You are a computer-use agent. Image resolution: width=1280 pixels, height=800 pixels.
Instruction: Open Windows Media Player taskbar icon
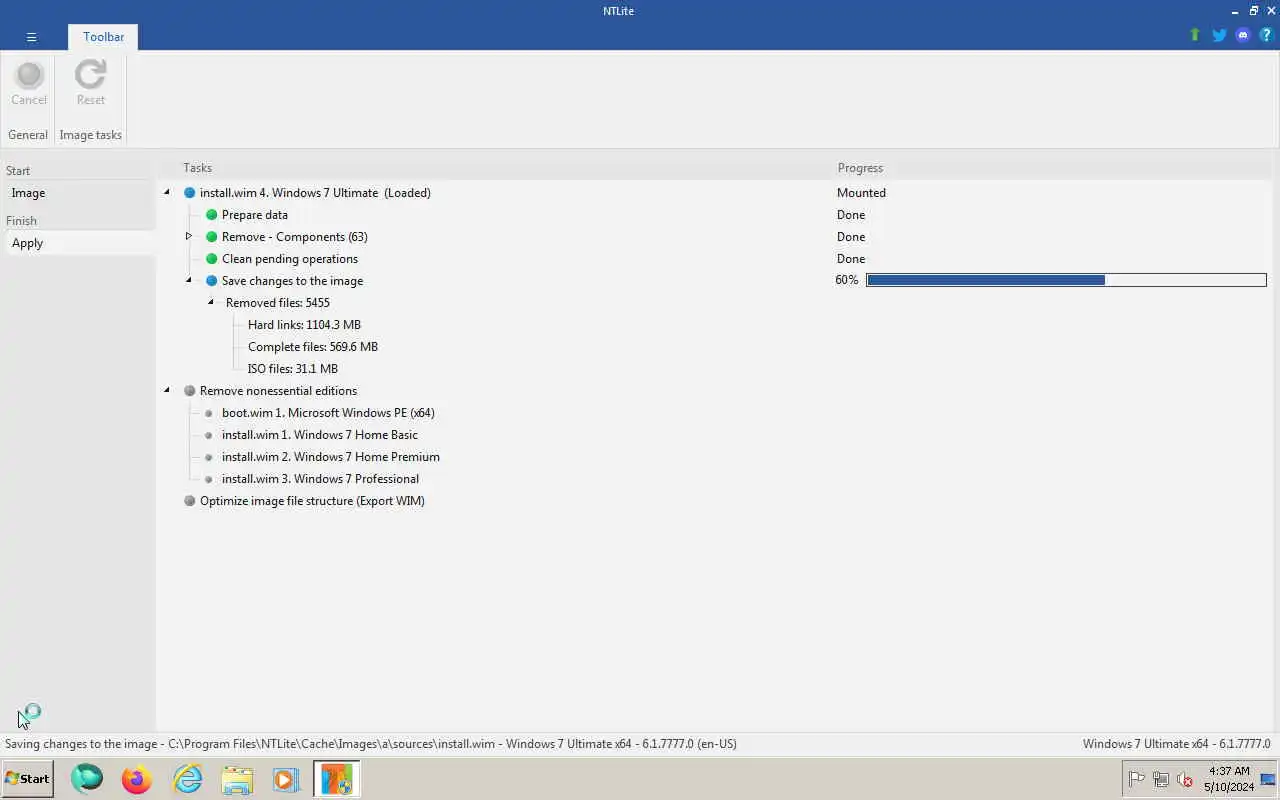(x=286, y=778)
